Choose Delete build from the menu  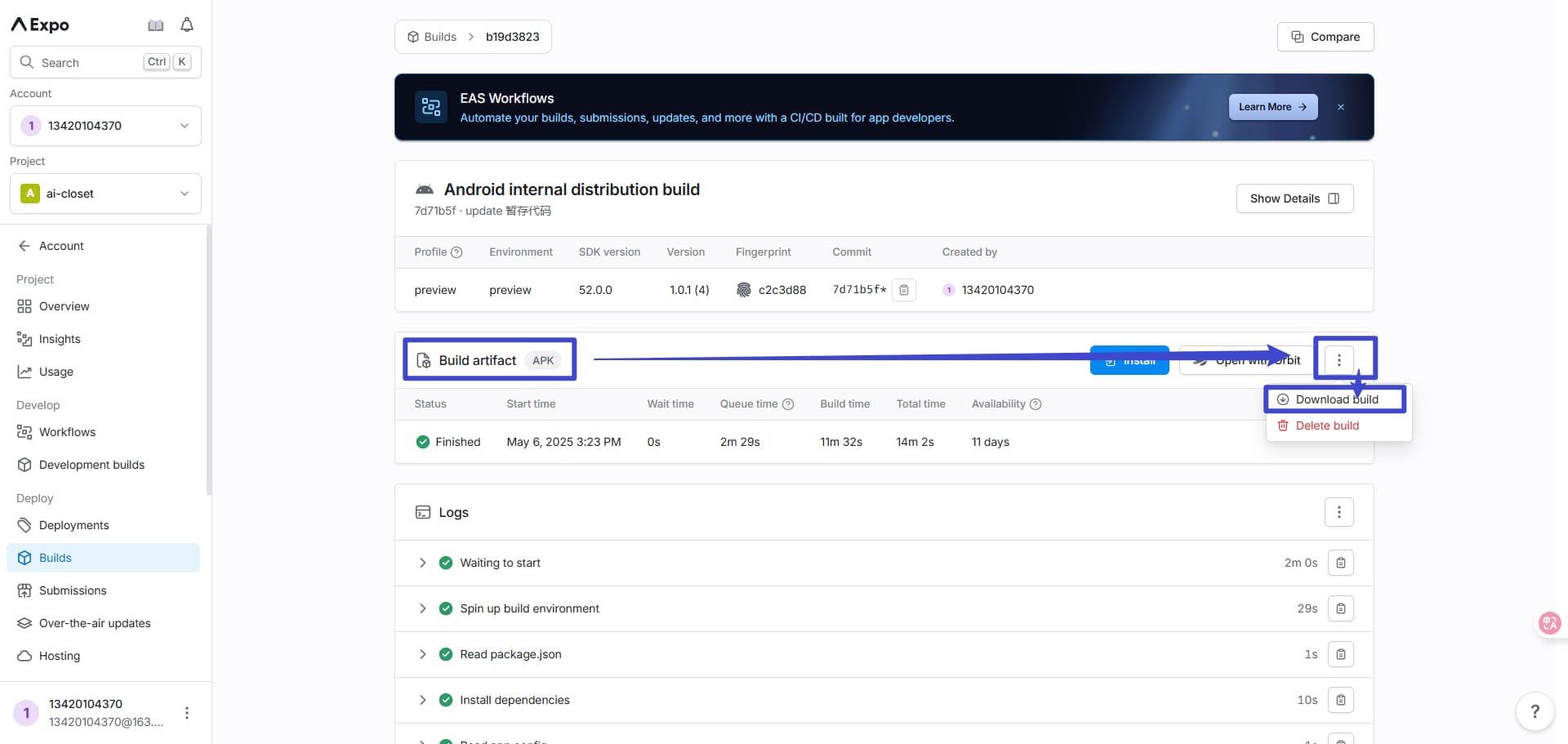1326,425
